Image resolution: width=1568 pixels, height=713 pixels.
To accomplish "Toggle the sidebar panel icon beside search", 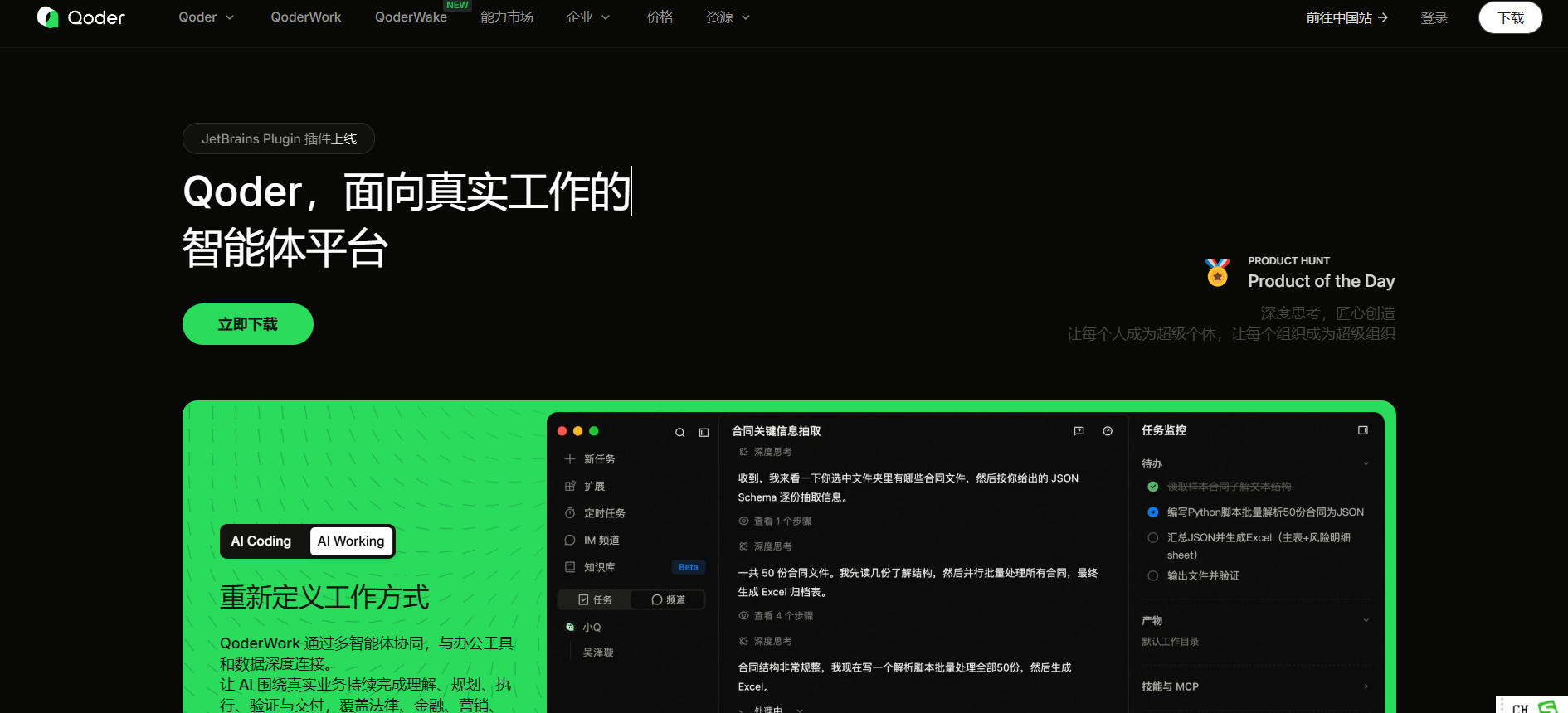I will pyautogui.click(x=704, y=433).
